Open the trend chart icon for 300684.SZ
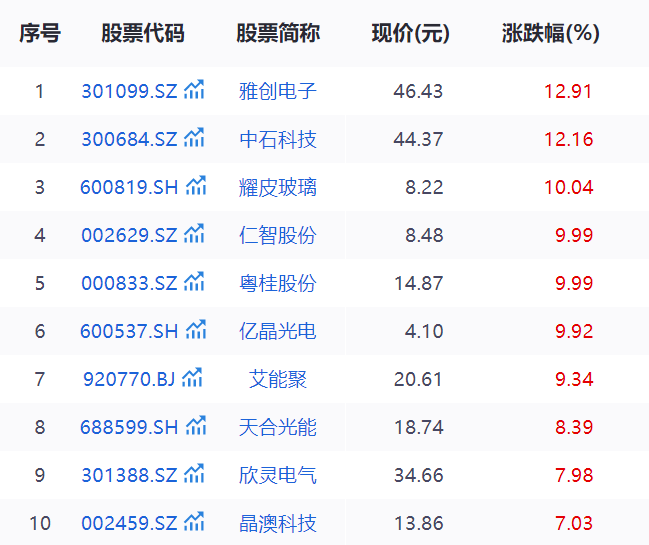The image size is (649, 545). point(194,138)
